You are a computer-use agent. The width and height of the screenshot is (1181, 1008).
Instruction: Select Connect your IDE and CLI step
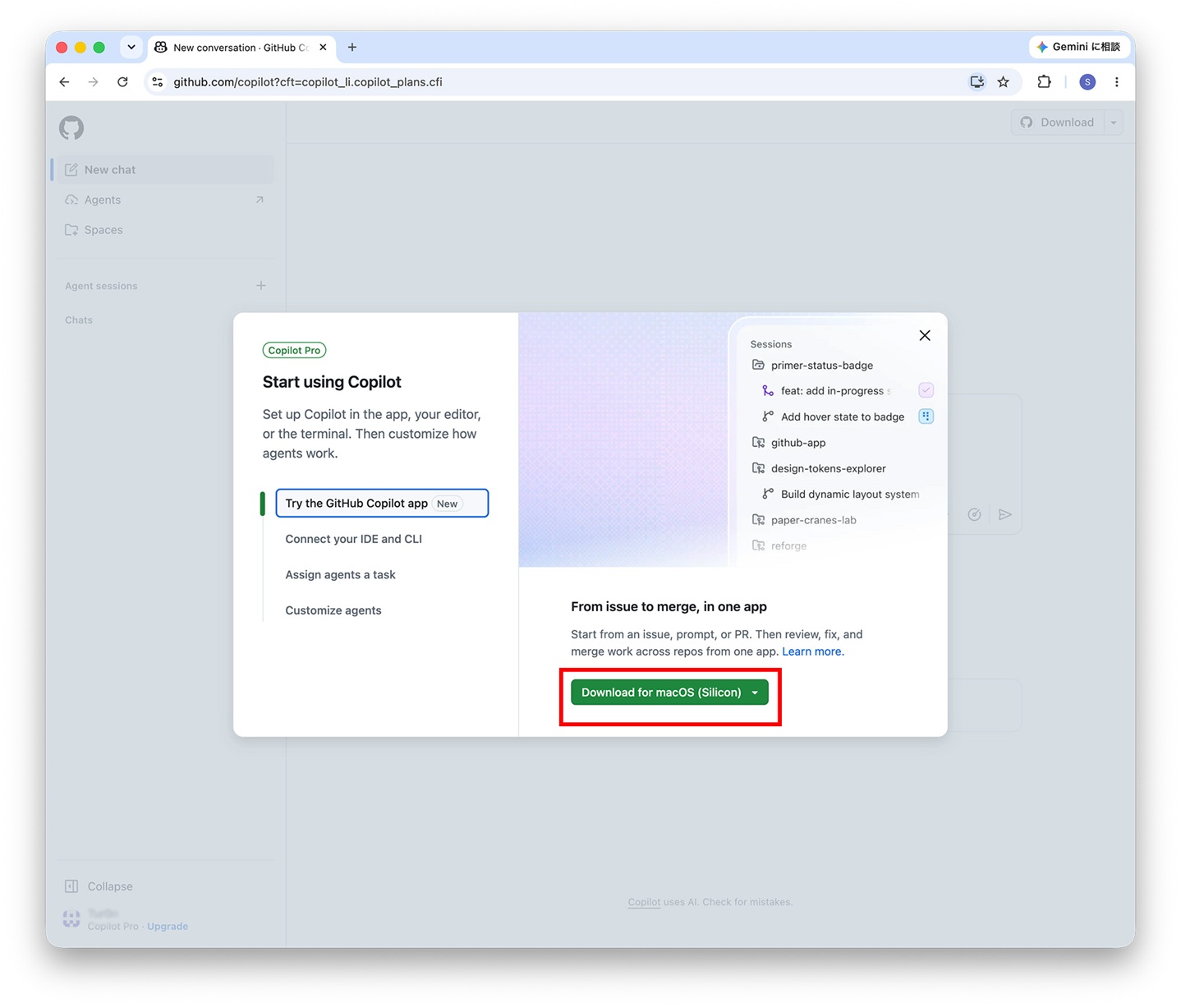click(x=354, y=539)
